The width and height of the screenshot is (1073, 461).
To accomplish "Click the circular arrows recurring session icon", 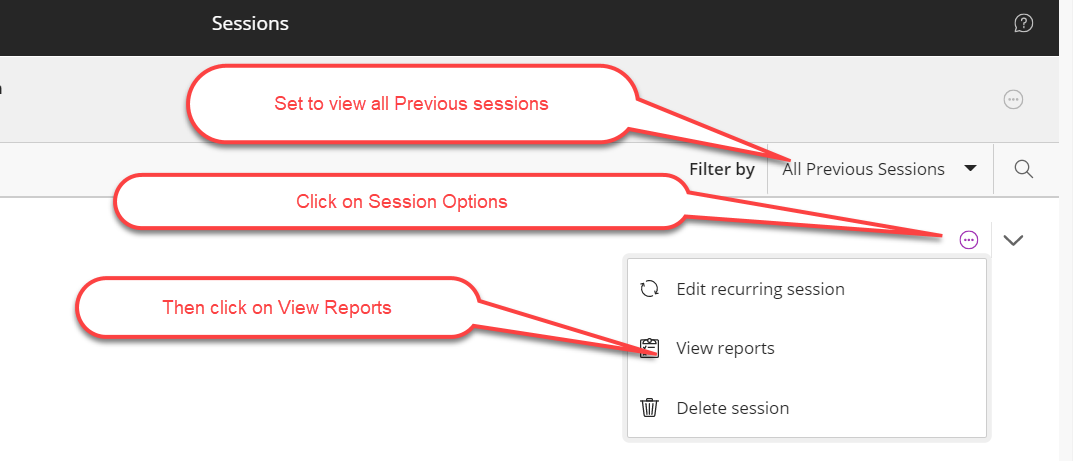I will pos(649,289).
